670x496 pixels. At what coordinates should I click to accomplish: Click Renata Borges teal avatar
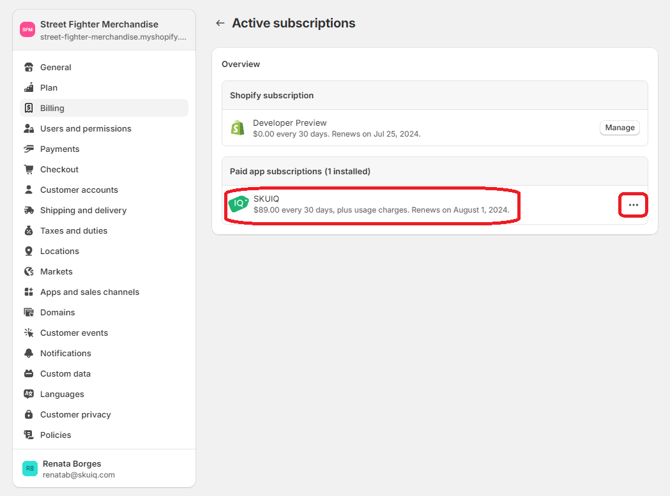[30, 469]
